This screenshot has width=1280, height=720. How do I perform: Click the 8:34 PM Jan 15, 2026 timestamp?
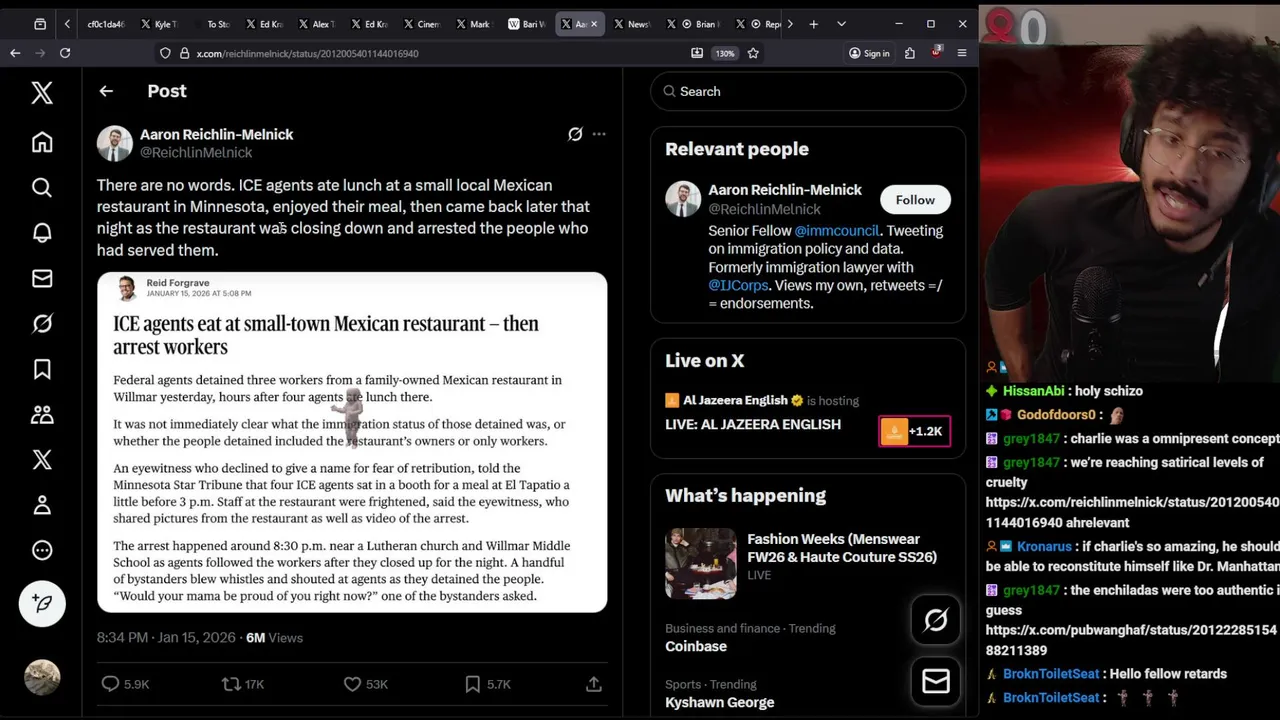click(166, 637)
